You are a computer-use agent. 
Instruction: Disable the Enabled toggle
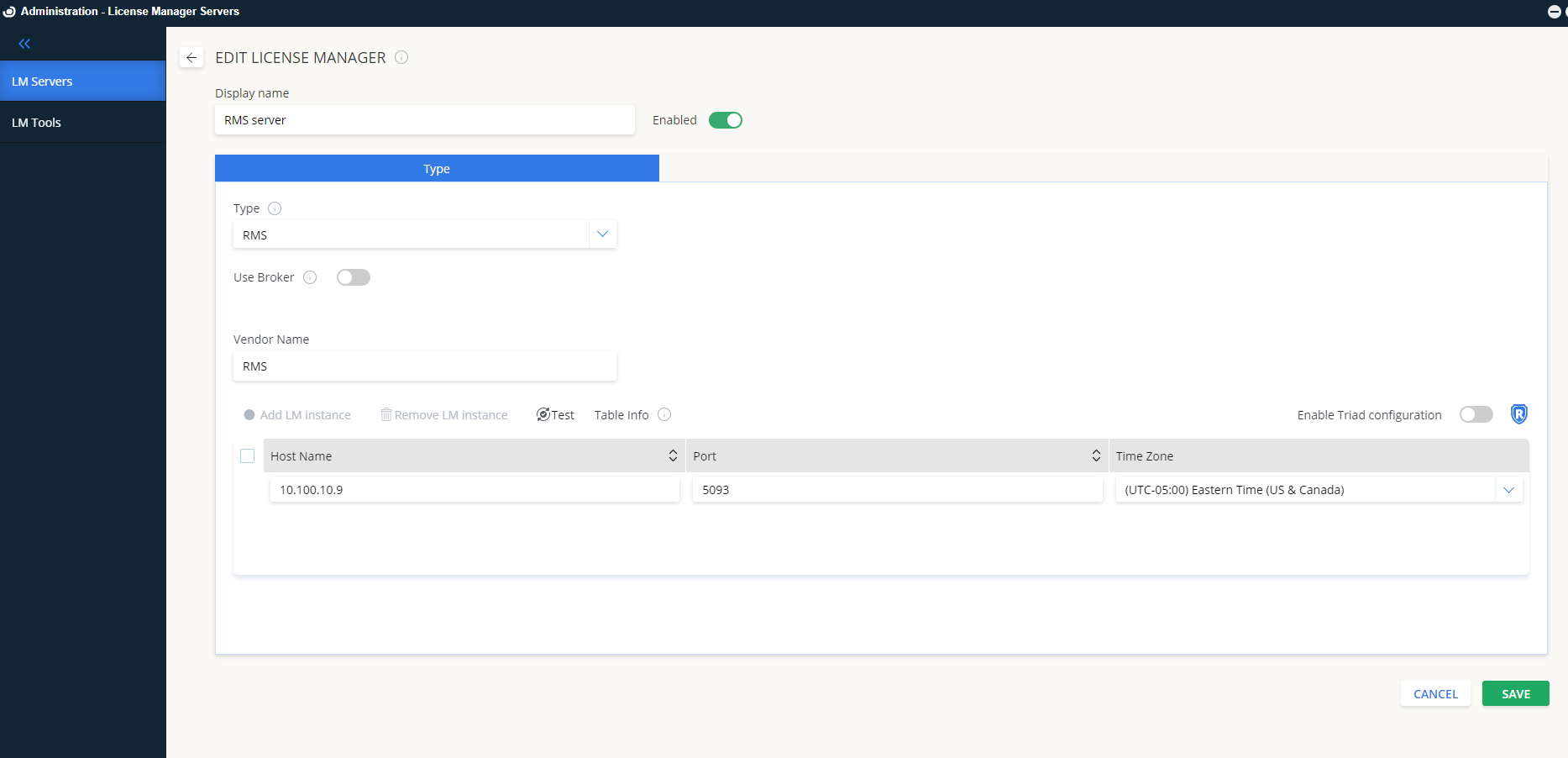pyautogui.click(x=726, y=120)
